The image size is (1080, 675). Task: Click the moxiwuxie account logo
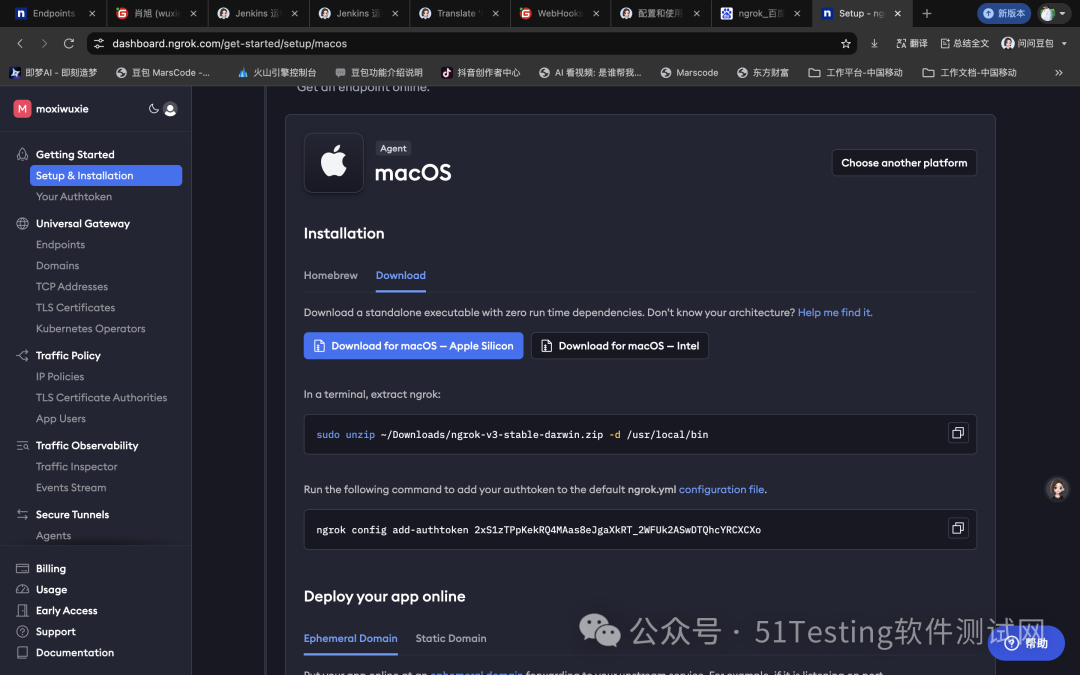[x=22, y=109]
